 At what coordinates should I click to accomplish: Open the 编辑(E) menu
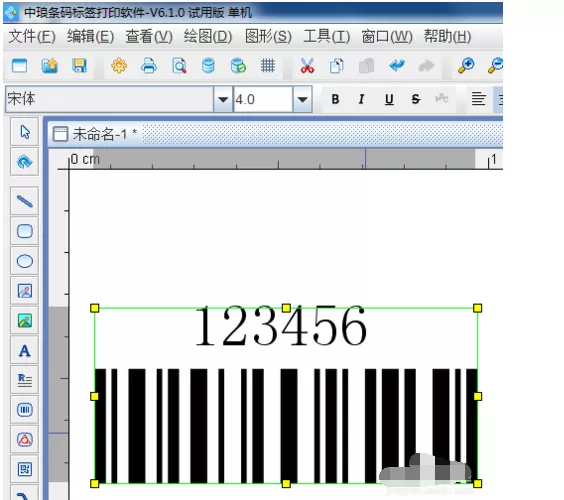90,36
